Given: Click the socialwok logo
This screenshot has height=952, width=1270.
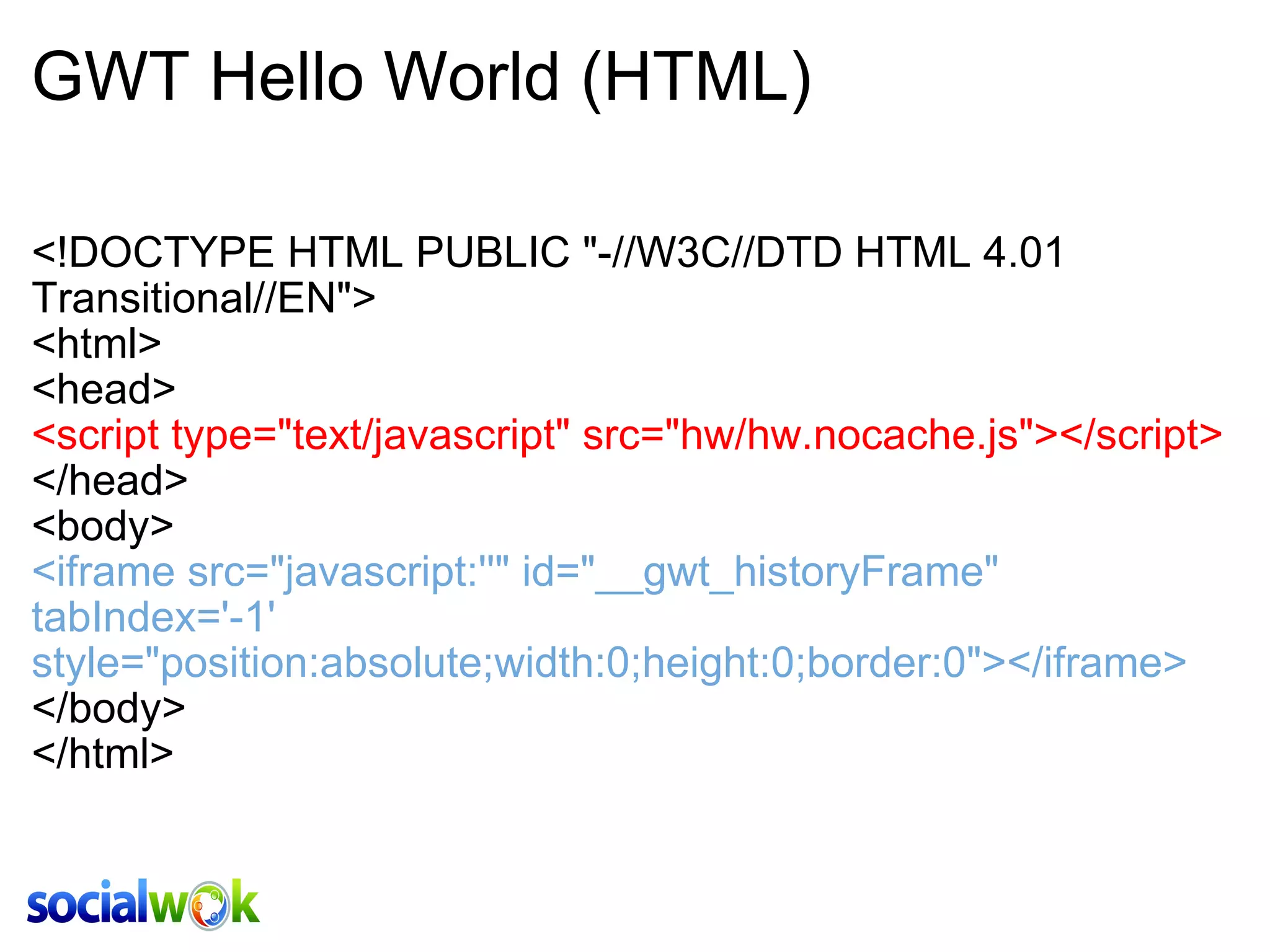Looking at the screenshot, I should coord(143,904).
